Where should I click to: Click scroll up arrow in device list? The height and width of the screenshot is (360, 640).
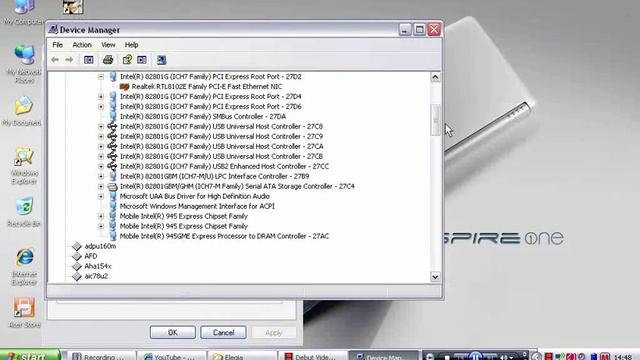[x=435, y=77]
